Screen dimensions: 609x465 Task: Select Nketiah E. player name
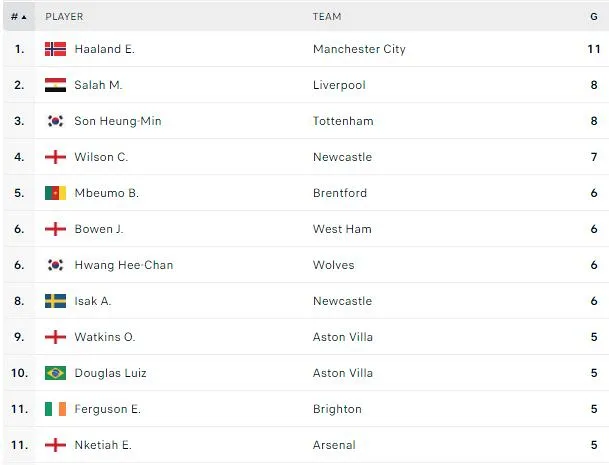click(x=103, y=445)
